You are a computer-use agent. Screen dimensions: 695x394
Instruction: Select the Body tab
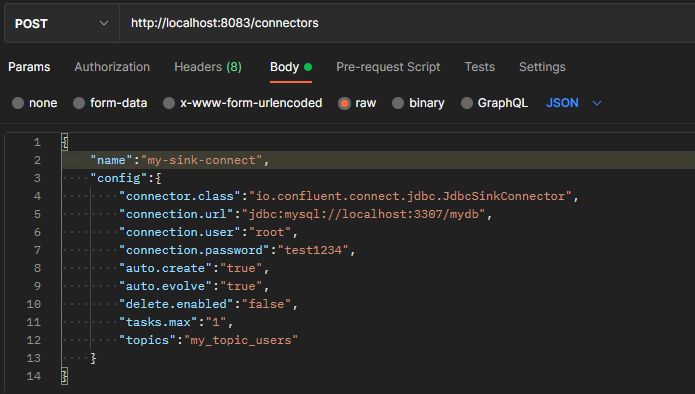click(291, 67)
